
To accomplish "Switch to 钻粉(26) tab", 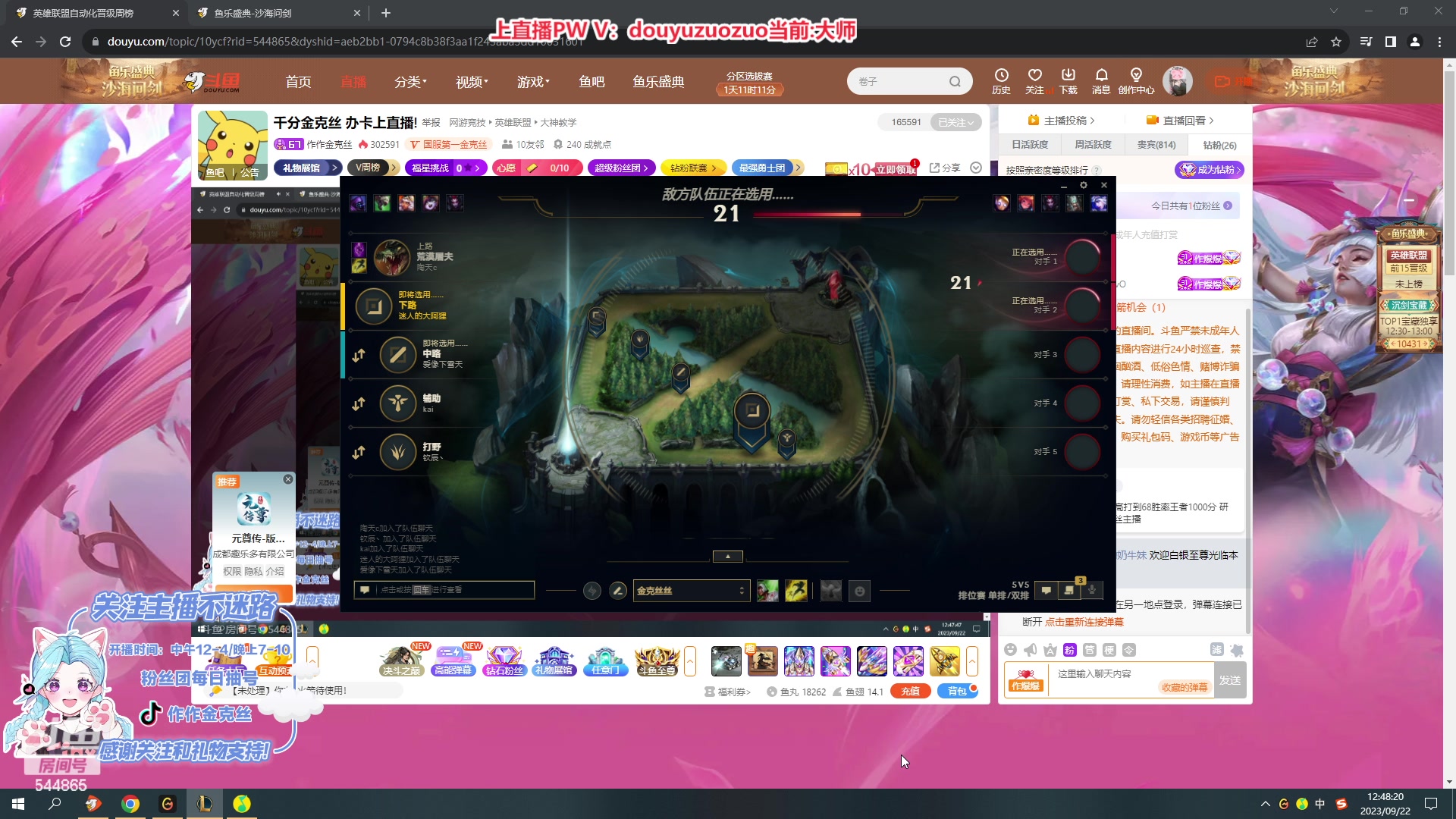I will click(1219, 145).
